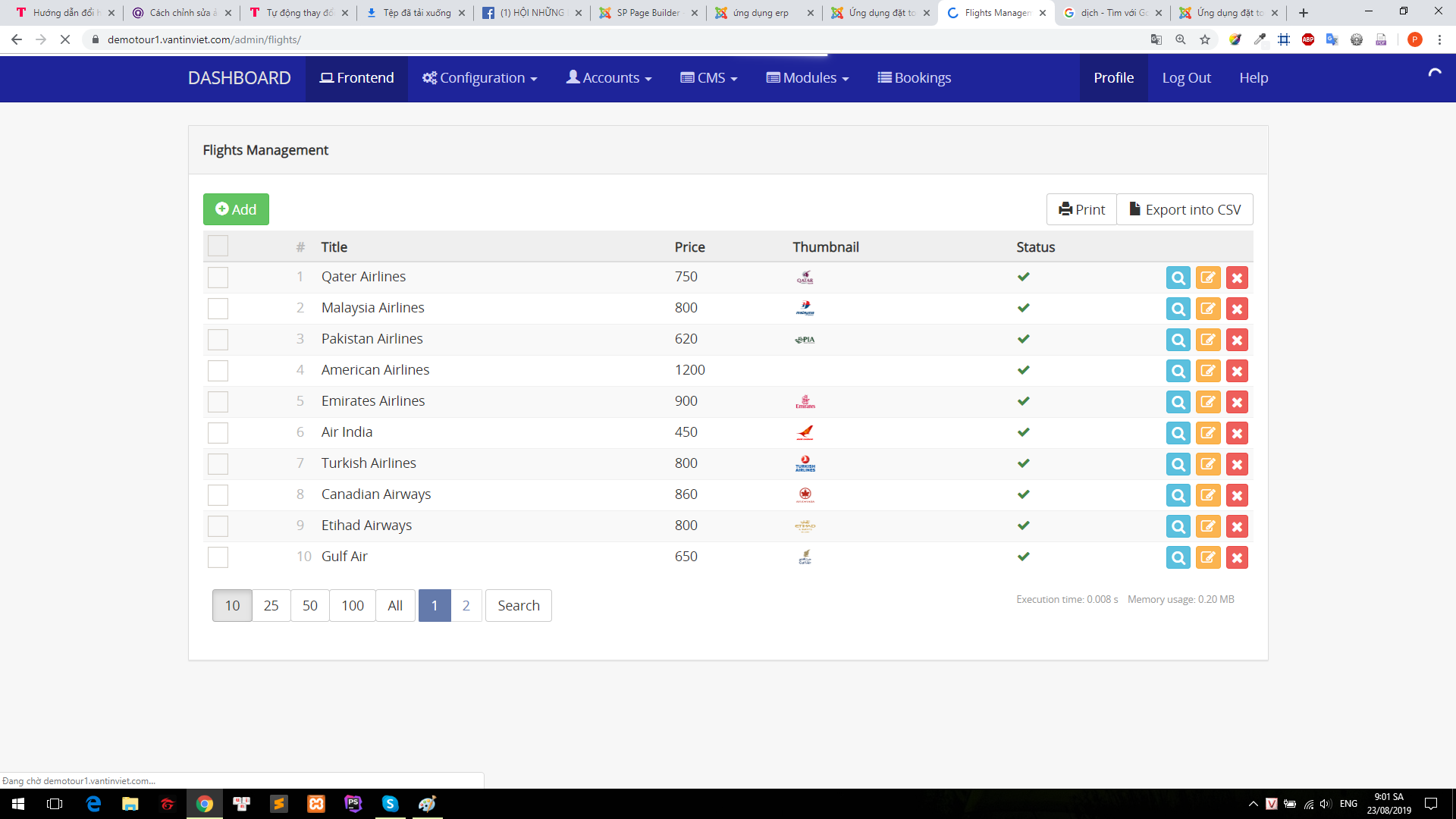1456x819 pixels.
Task: Edit the Gulf Air entry
Action: 1208,557
